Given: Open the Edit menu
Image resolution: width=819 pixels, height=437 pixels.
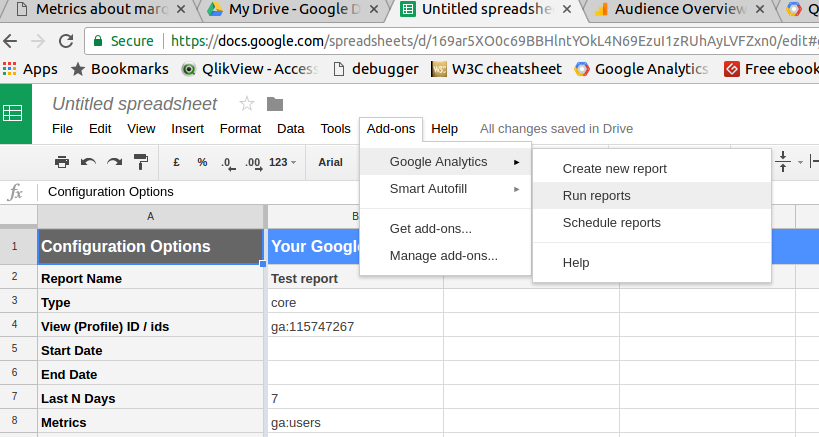Looking at the screenshot, I should 100,128.
